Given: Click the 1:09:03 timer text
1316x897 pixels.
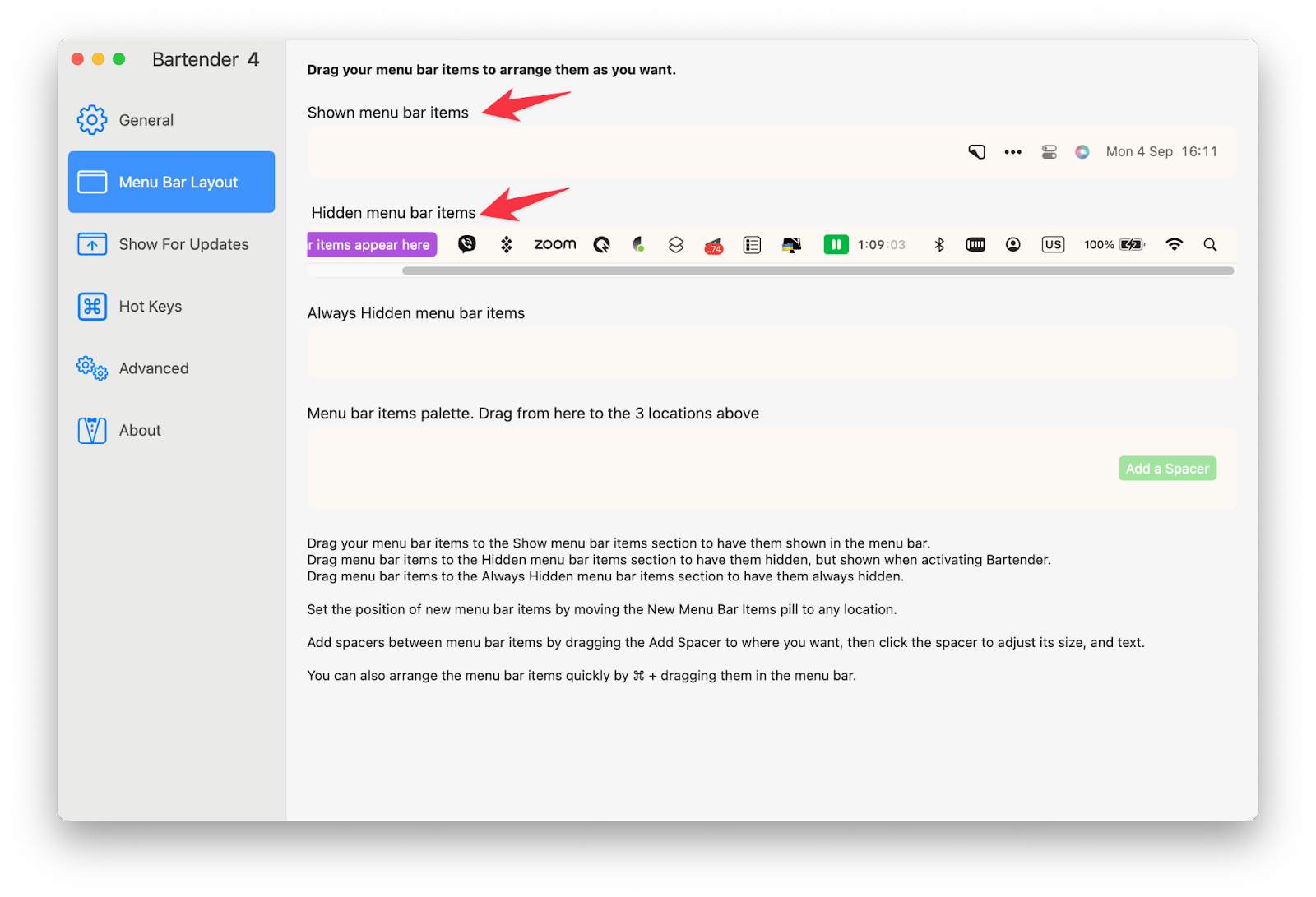Looking at the screenshot, I should point(882,245).
